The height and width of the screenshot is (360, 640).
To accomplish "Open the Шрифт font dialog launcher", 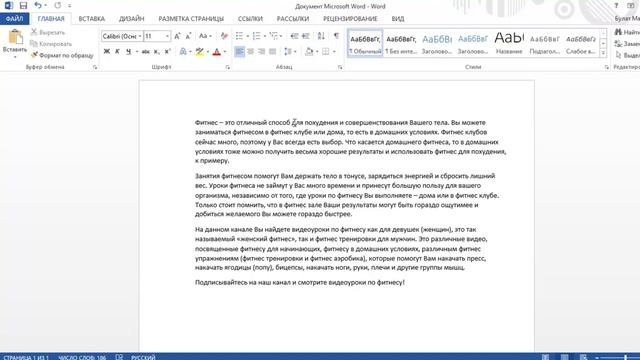I will coord(228,67).
